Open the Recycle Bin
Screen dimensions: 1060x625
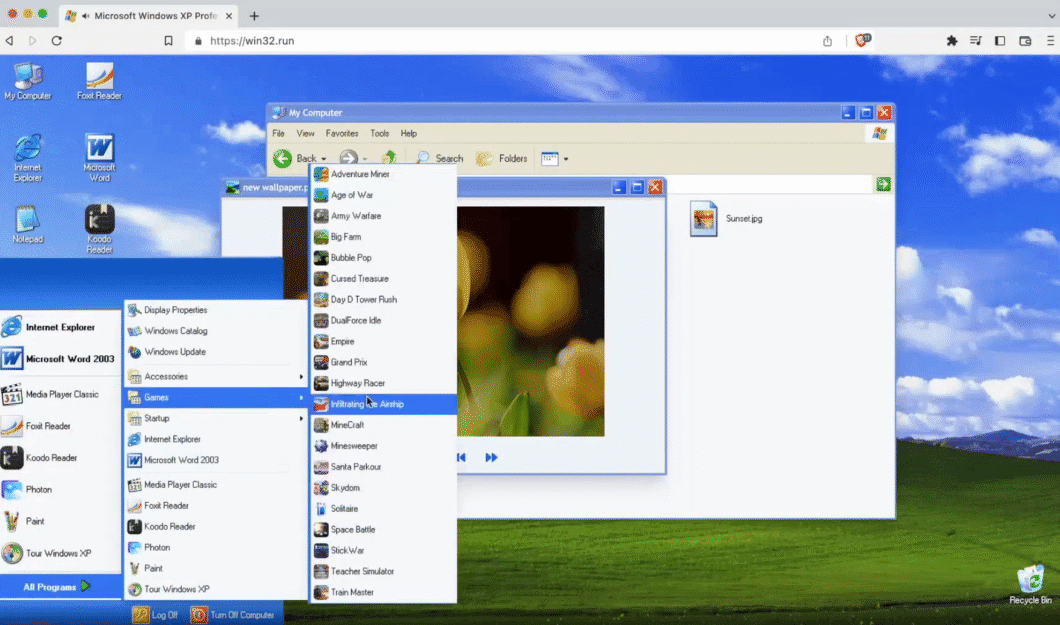1029,580
